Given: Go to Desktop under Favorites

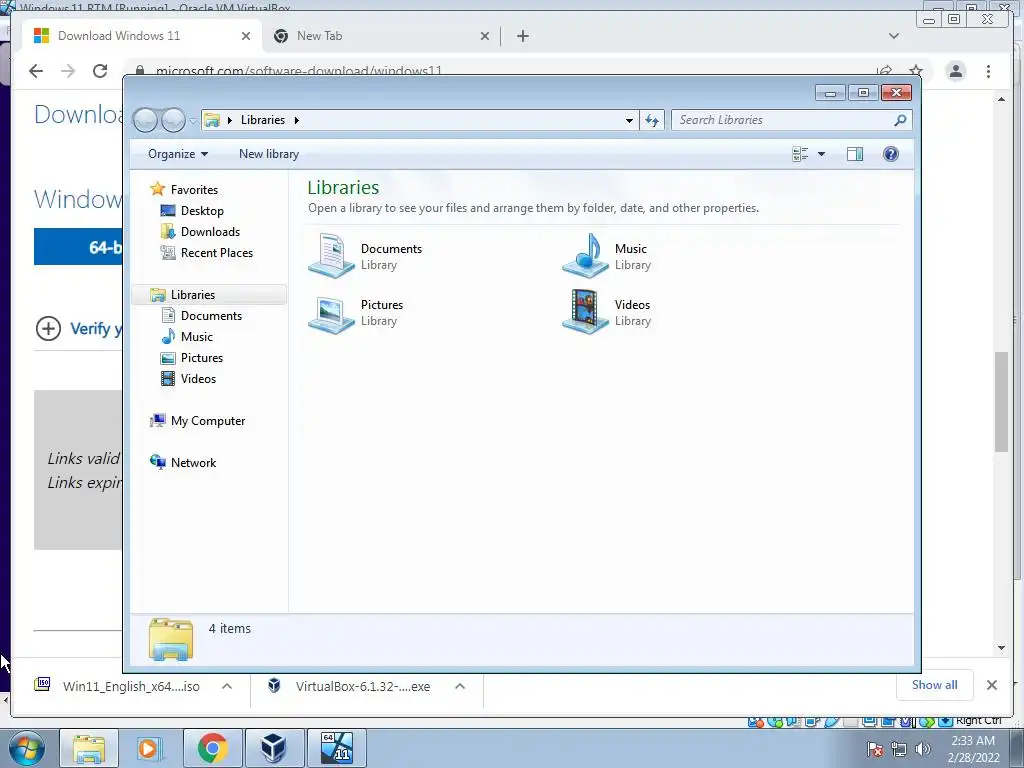Looking at the screenshot, I should (x=202, y=210).
